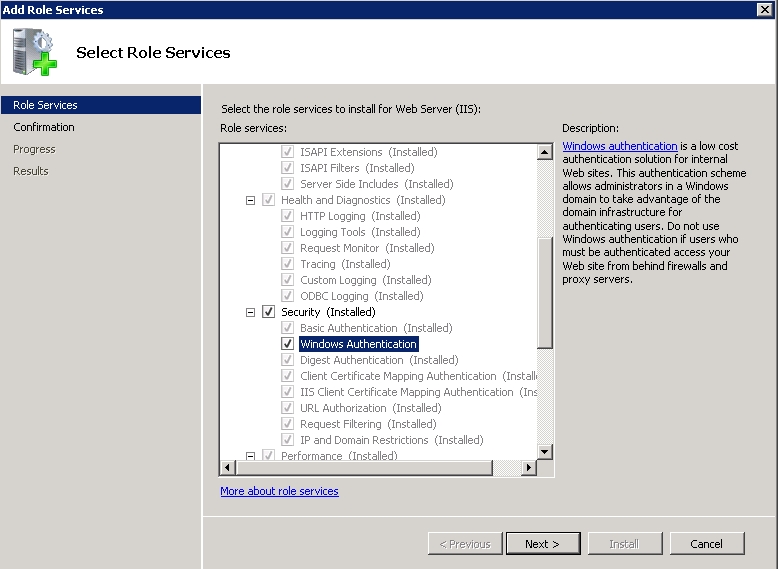Toggle the Security checkbox
The height and width of the screenshot is (569, 778).
tap(268, 312)
